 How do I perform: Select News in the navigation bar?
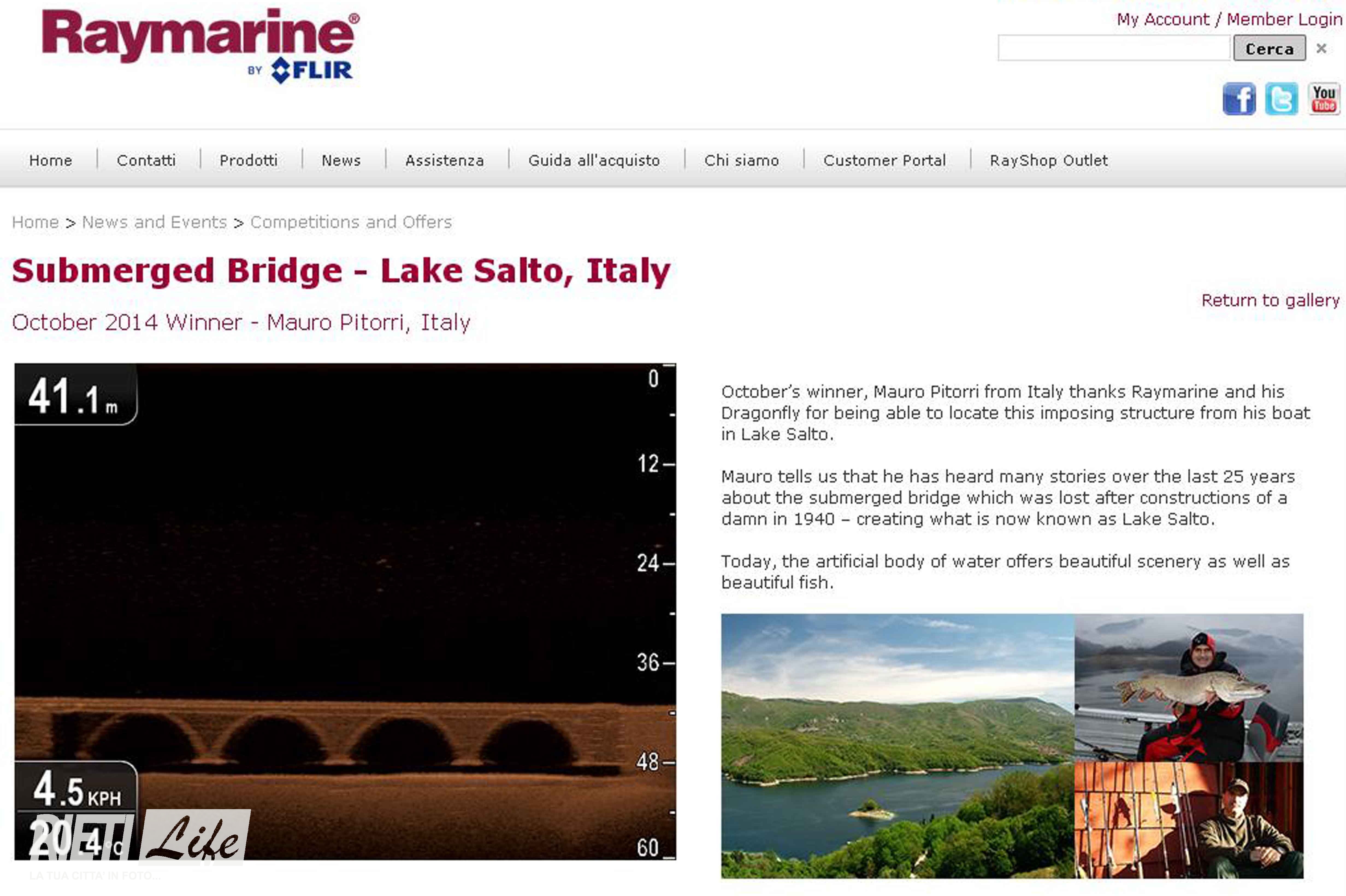(x=341, y=161)
